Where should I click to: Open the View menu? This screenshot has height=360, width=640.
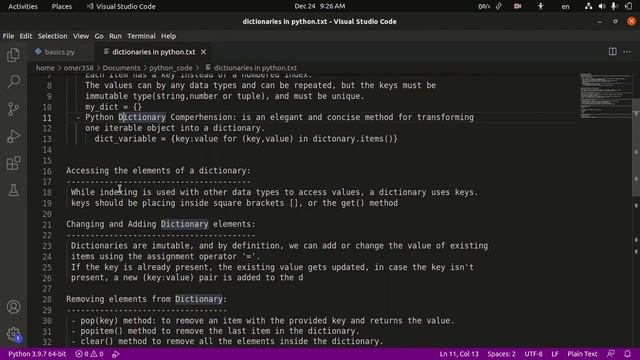pos(81,36)
